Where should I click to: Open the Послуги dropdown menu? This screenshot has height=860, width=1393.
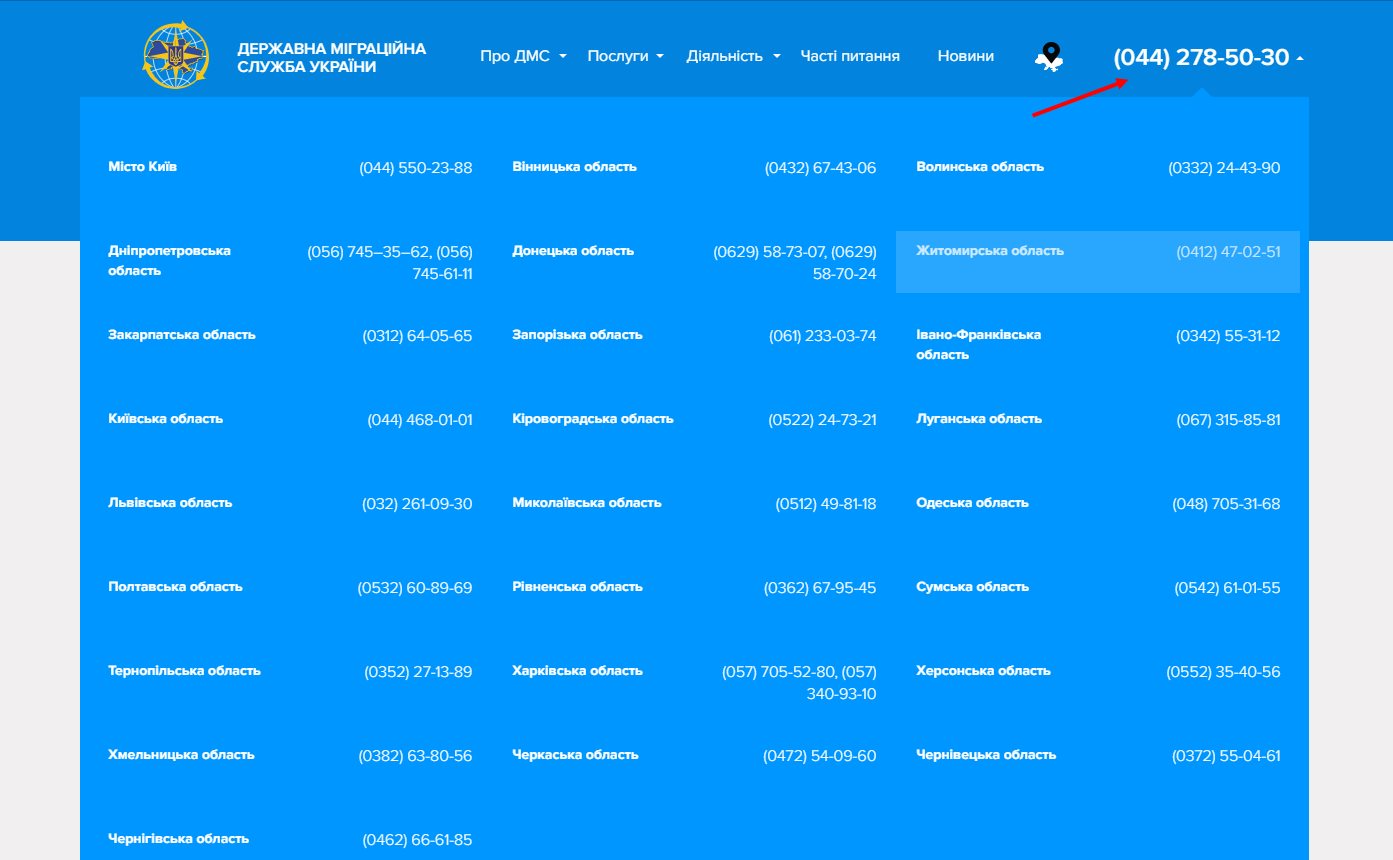click(625, 56)
